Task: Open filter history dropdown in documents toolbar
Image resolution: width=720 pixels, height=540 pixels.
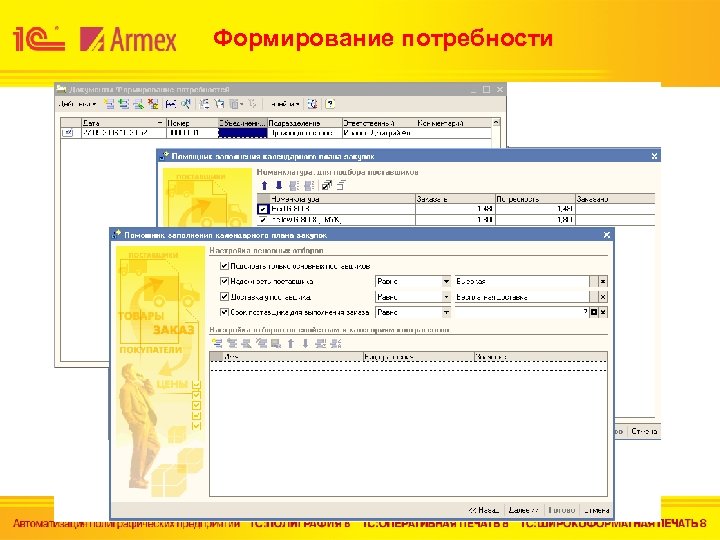Action: click(236, 104)
